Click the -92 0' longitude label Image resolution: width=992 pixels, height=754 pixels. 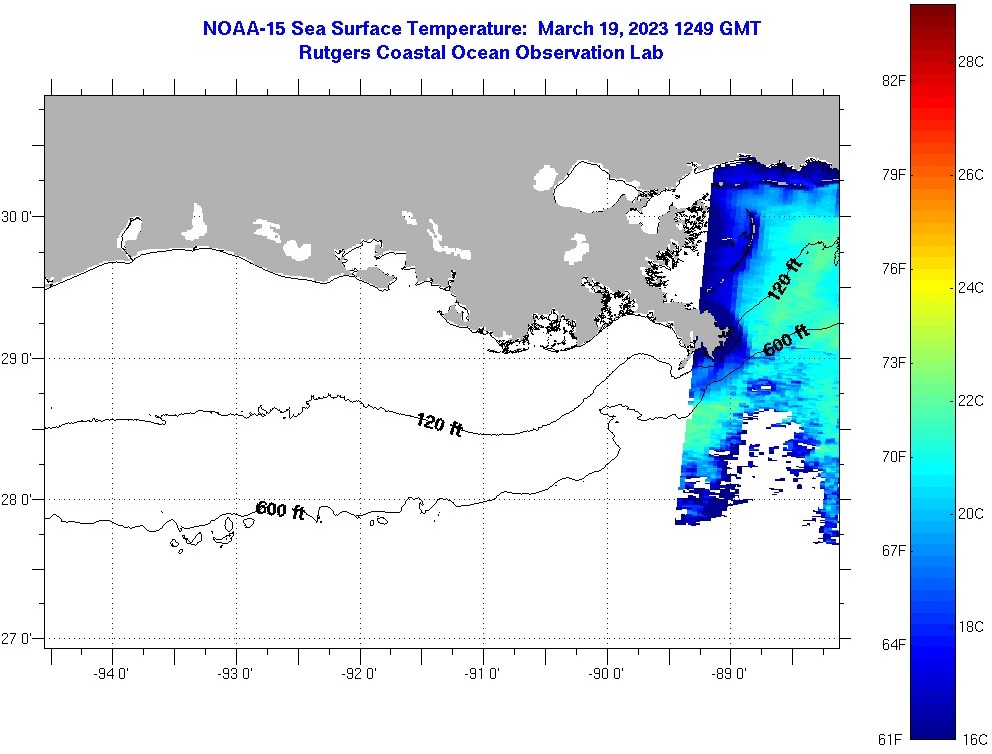(x=359, y=674)
